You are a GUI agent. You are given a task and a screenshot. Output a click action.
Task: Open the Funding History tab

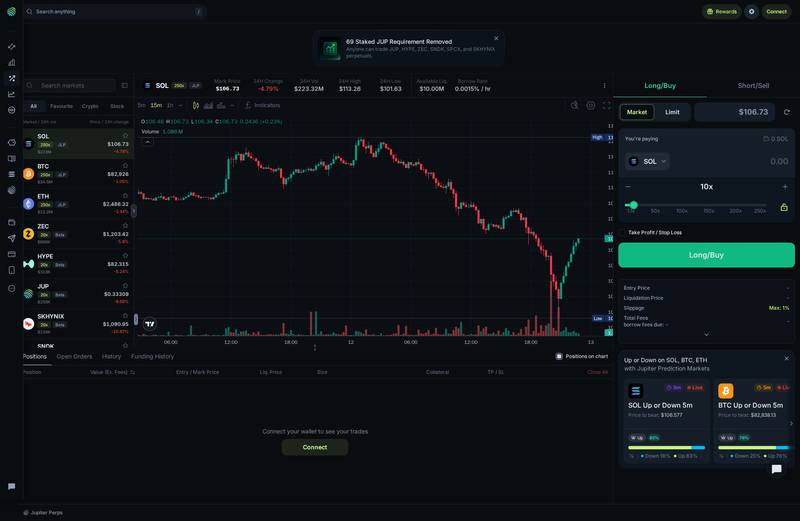(x=153, y=356)
